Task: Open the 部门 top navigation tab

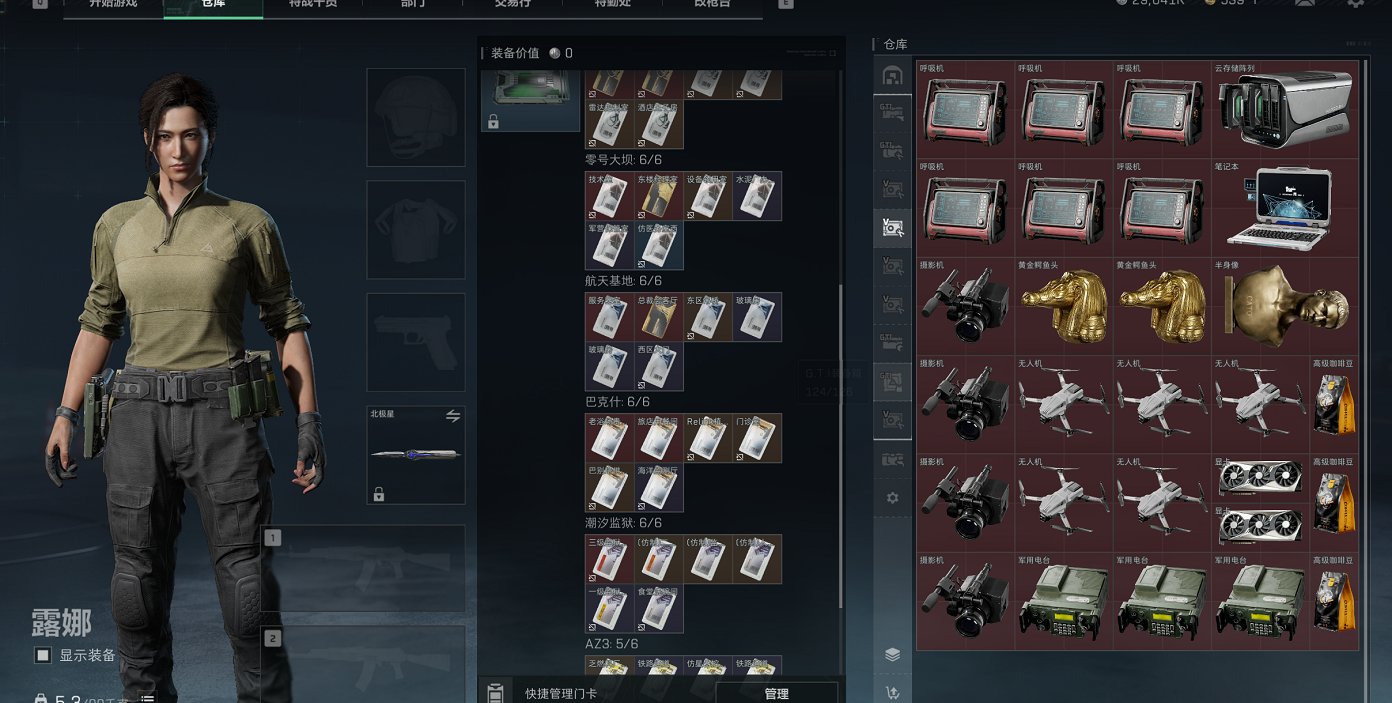Action: click(x=413, y=5)
